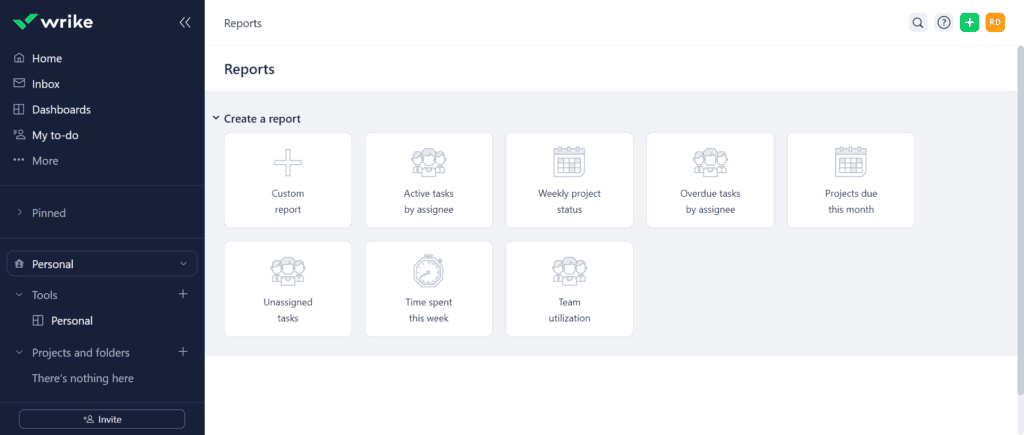Collapse the sidebar with double-chevron icon
The image size is (1024, 435).
click(185, 23)
